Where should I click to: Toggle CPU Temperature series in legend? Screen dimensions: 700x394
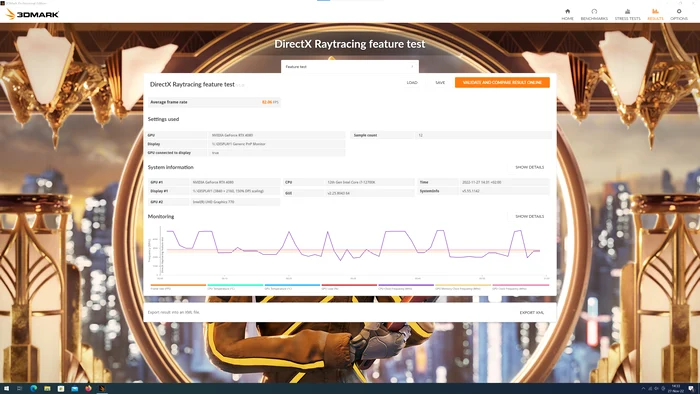coord(235,286)
